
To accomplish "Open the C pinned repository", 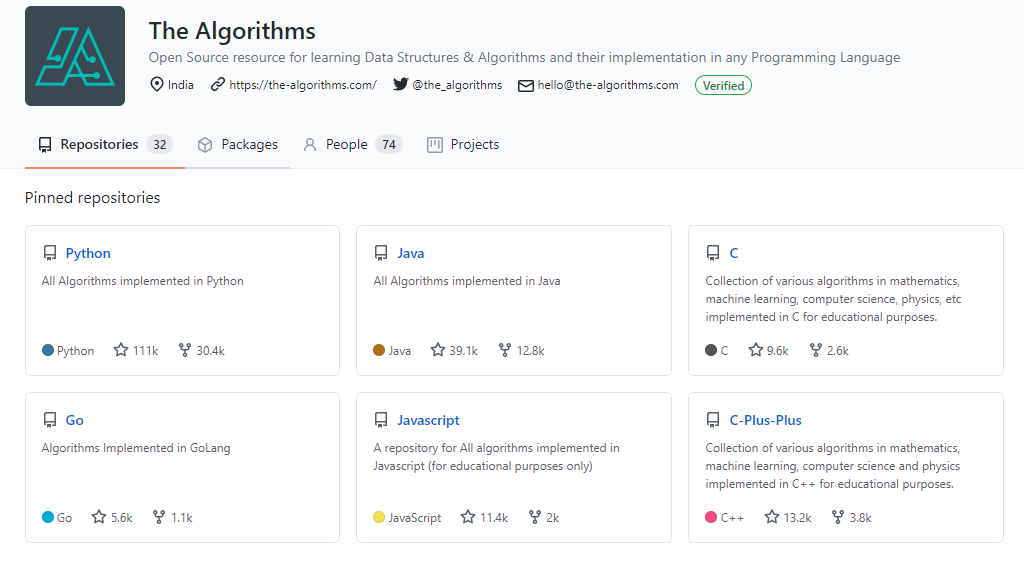I will pyautogui.click(x=734, y=253).
